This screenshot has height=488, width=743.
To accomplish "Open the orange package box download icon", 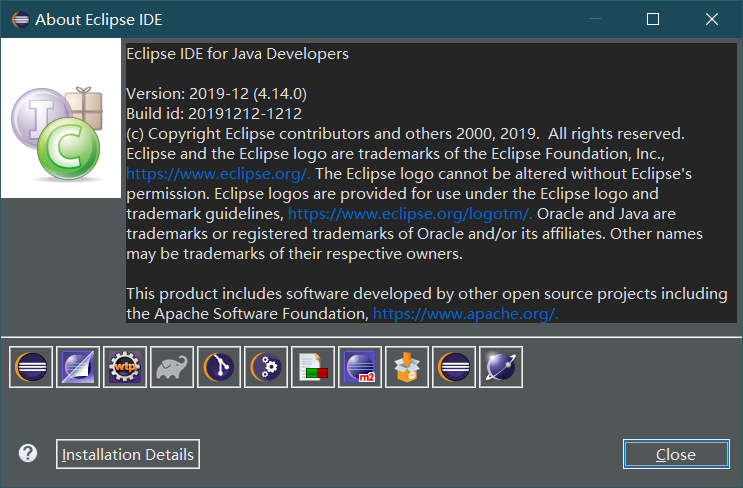I will (407, 367).
